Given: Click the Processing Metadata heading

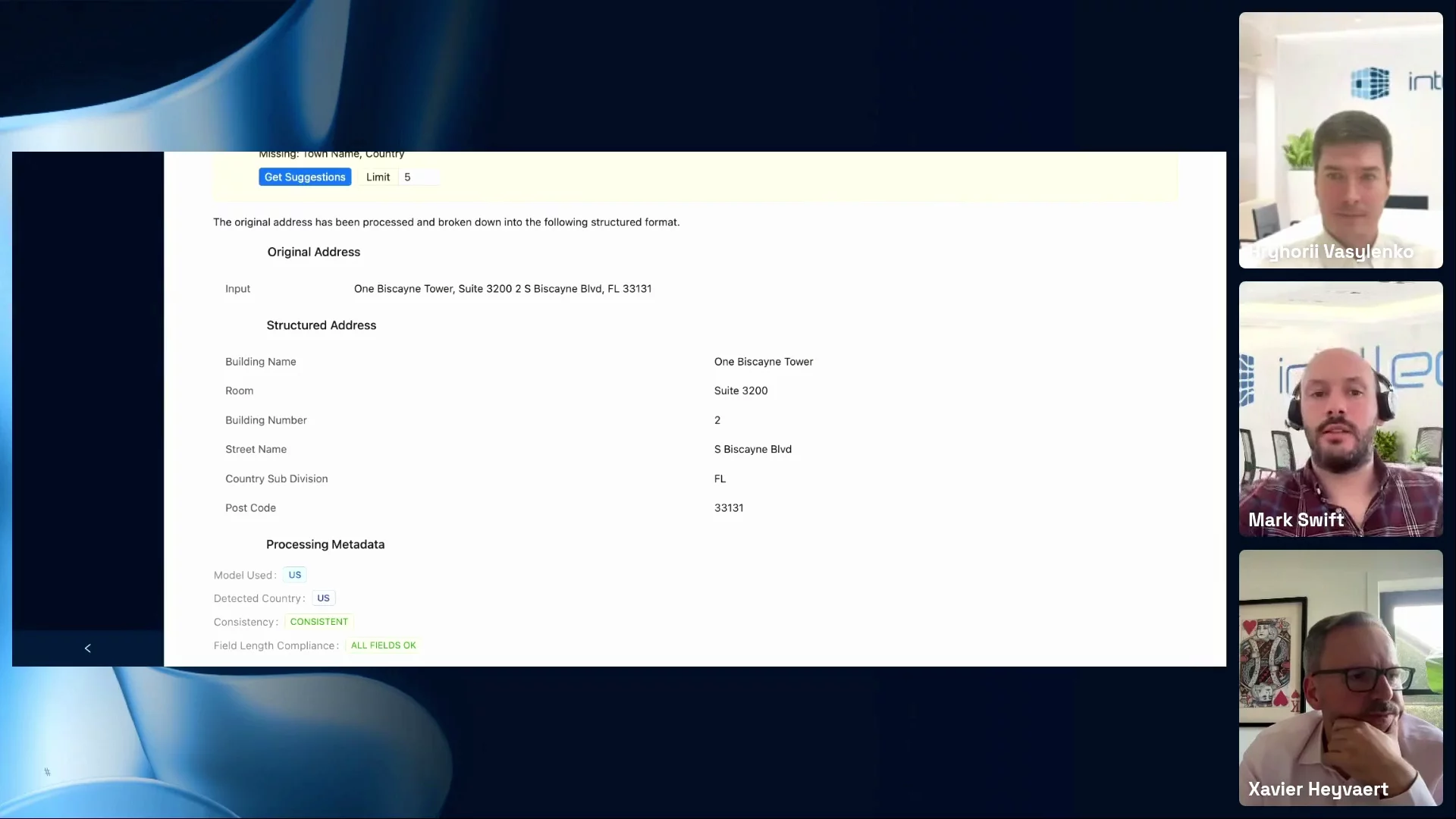Looking at the screenshot, I should coord(325,544).
